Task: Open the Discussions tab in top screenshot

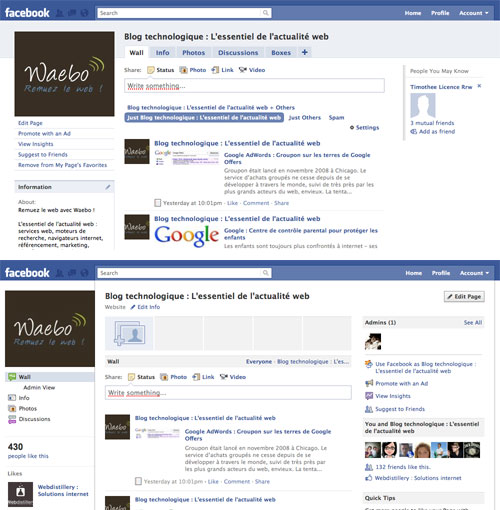Action: (x=238, y=52)
